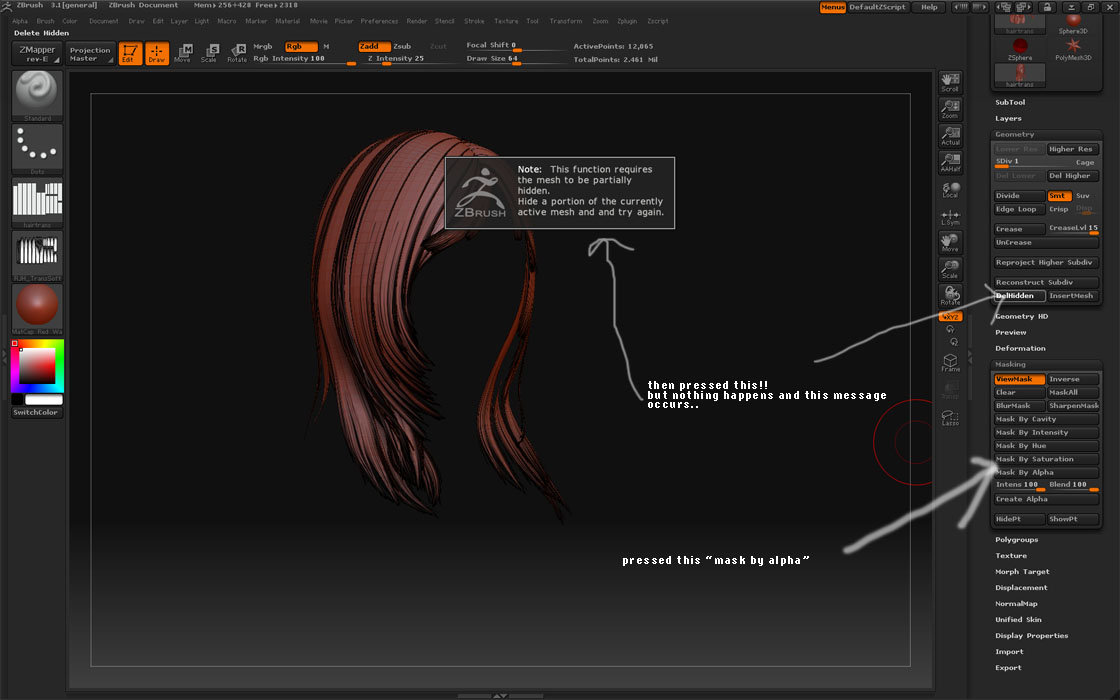Expand the Polygroups section

click(x=1016, y=539)
